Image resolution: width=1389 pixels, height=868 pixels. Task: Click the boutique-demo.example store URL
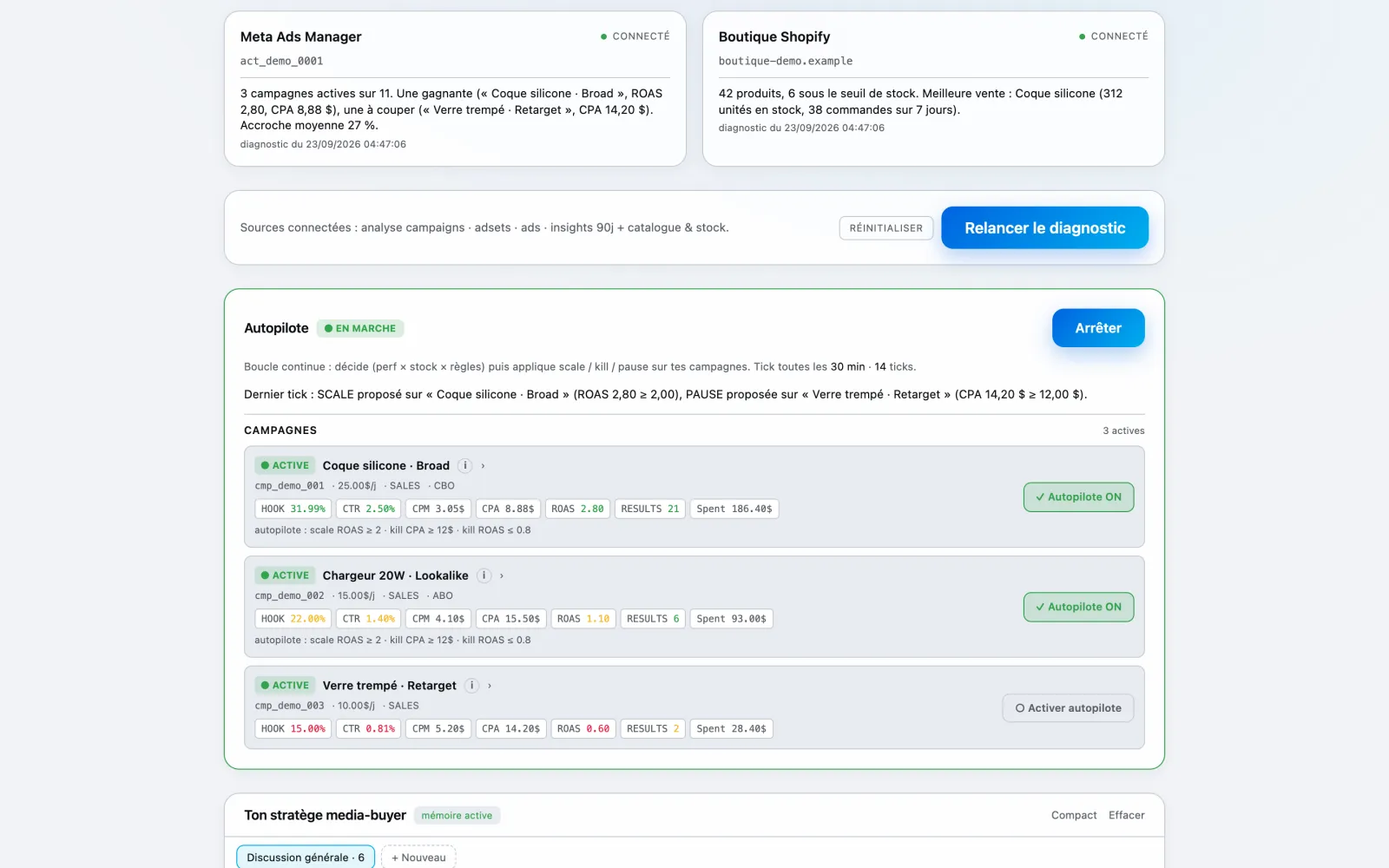tap(786, 61)
